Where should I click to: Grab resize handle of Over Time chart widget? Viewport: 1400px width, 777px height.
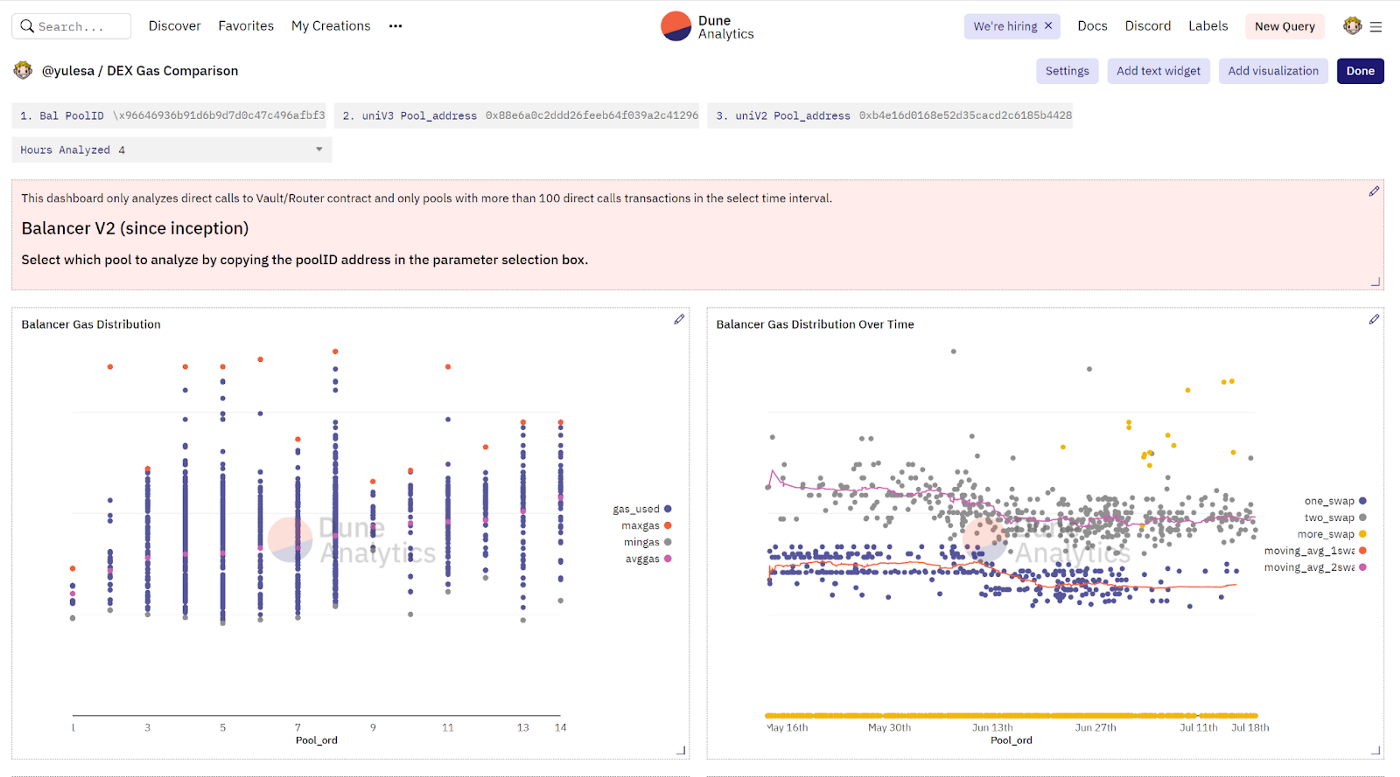1376,751
